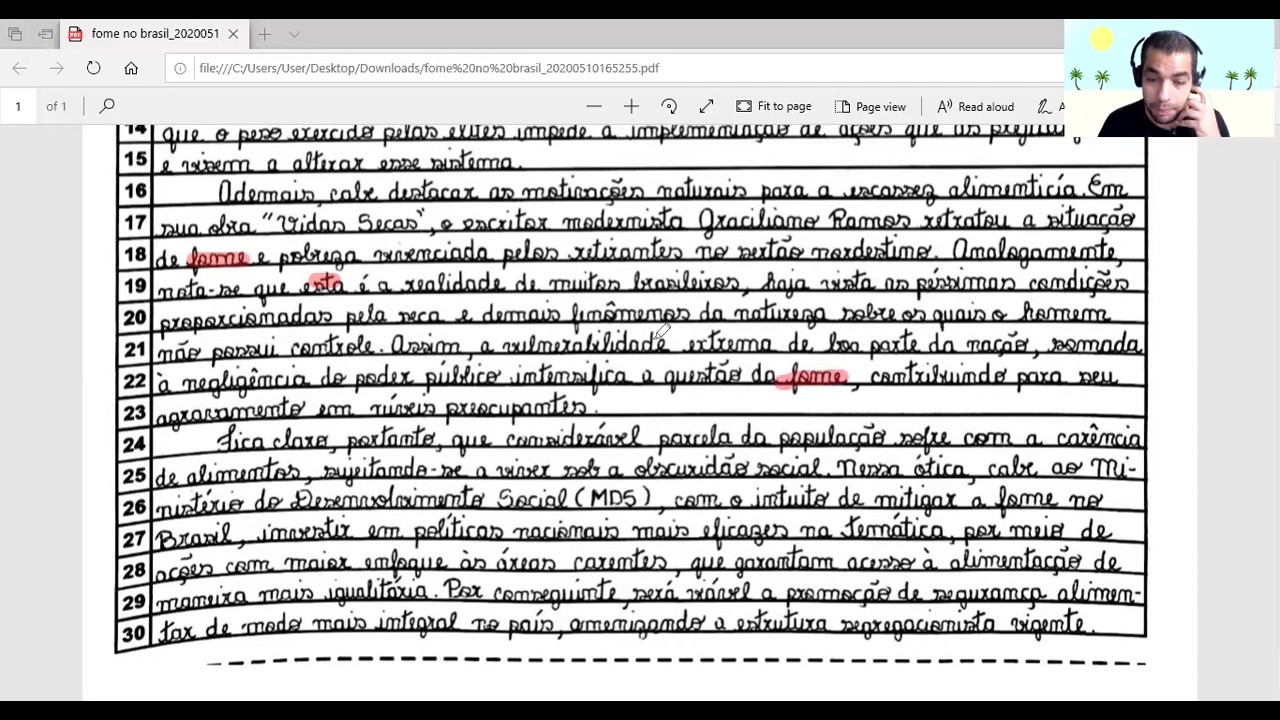
Task: Start Read aloud for the PDF
Action: pyautogui.click(x=975, y=106)
